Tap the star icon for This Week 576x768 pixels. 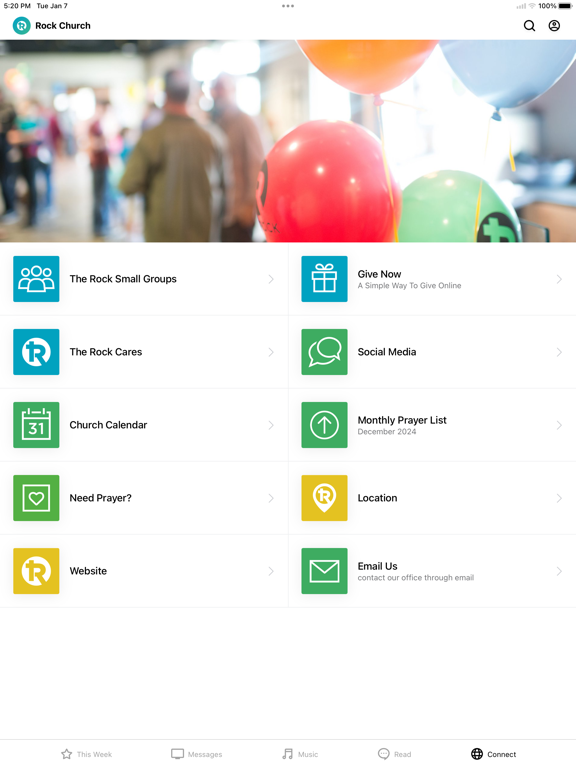point(67,754)
